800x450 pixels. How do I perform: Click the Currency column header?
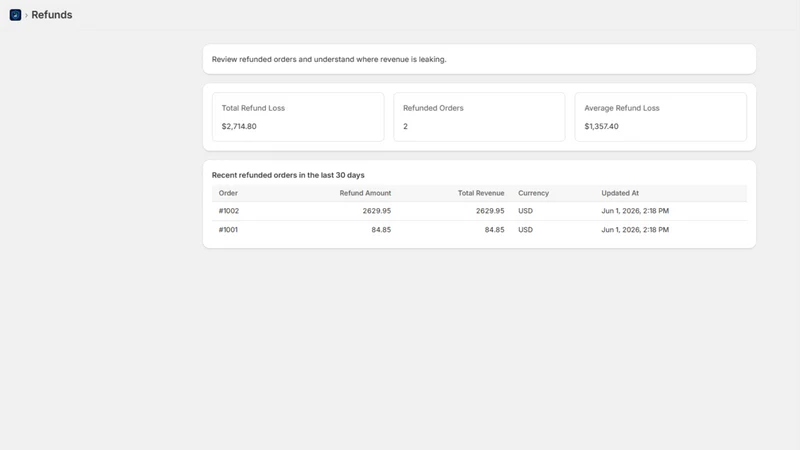click(x=533, y=193)
